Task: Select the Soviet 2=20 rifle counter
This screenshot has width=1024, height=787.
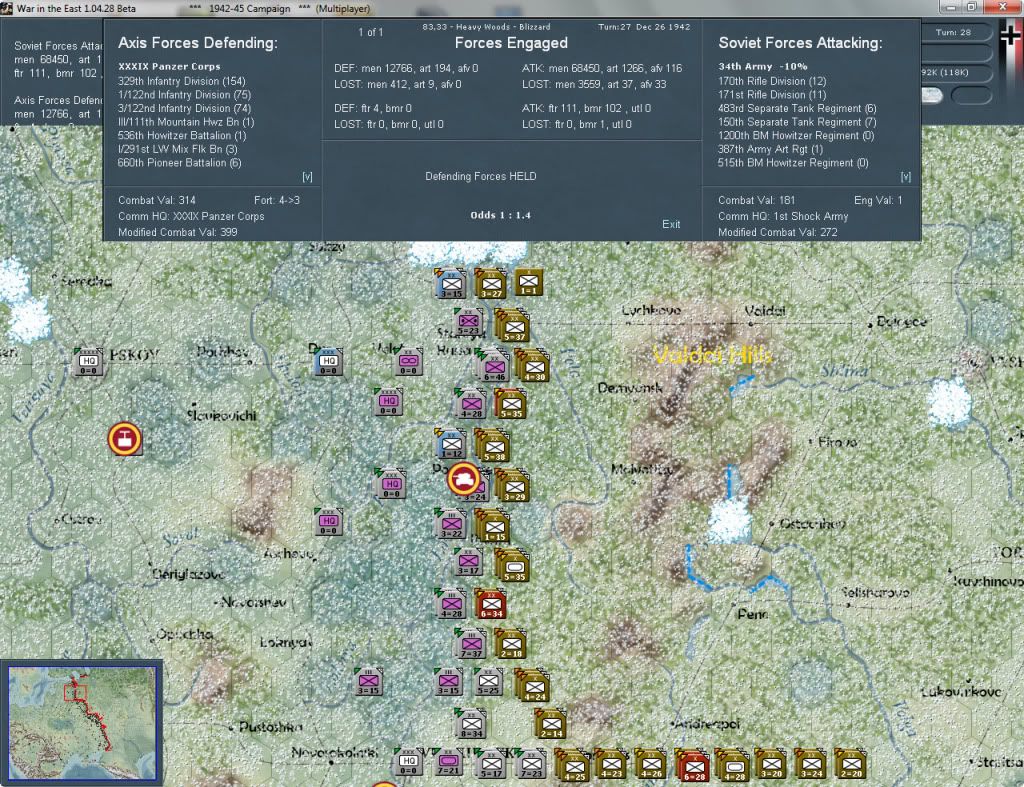Action: (x=850, y=763)
